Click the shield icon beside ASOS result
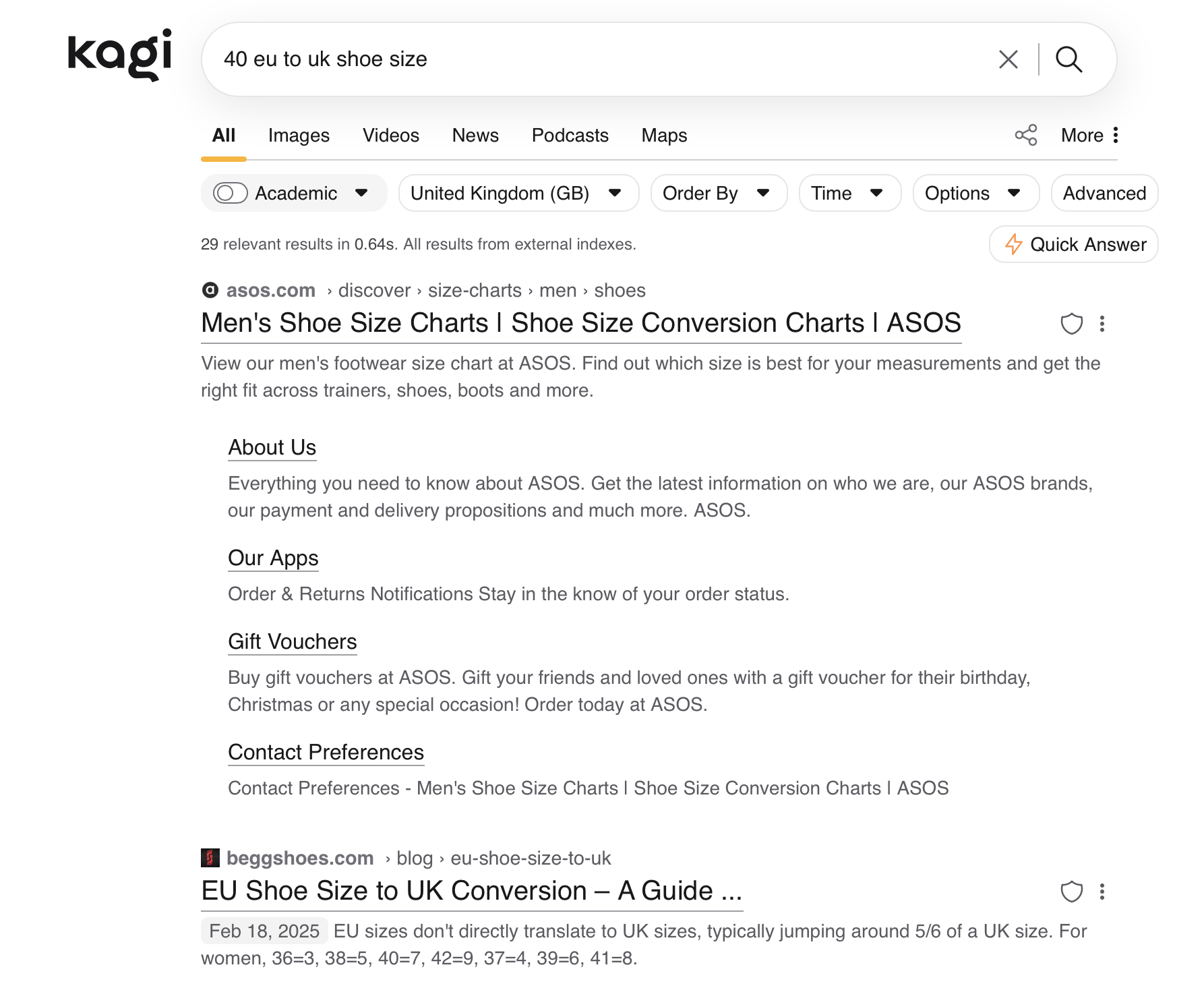The height and width of the screenshot is (986, 1204). click(x=1071, y=324)
